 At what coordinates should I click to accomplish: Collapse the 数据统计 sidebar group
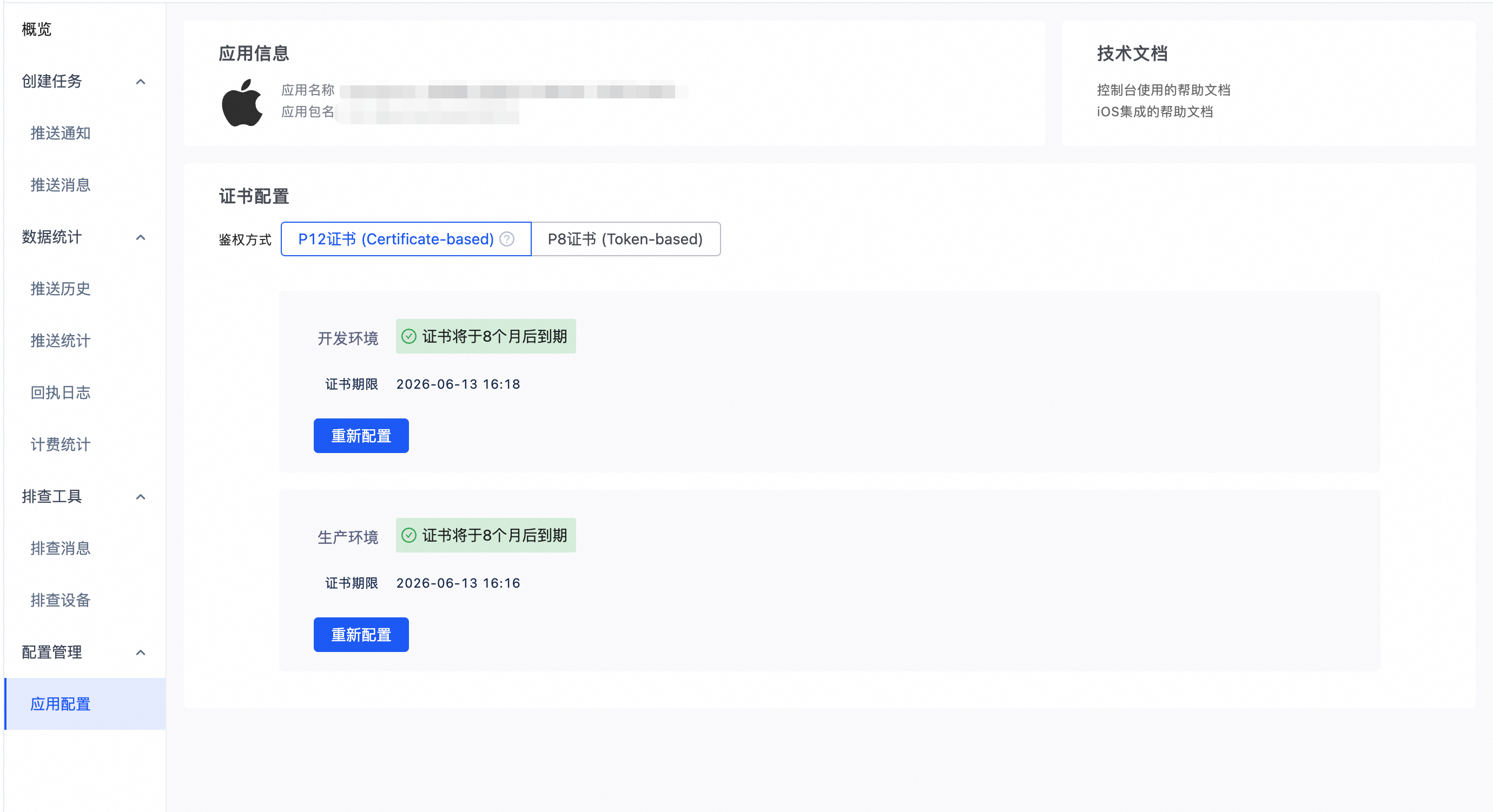coord(140,237)
